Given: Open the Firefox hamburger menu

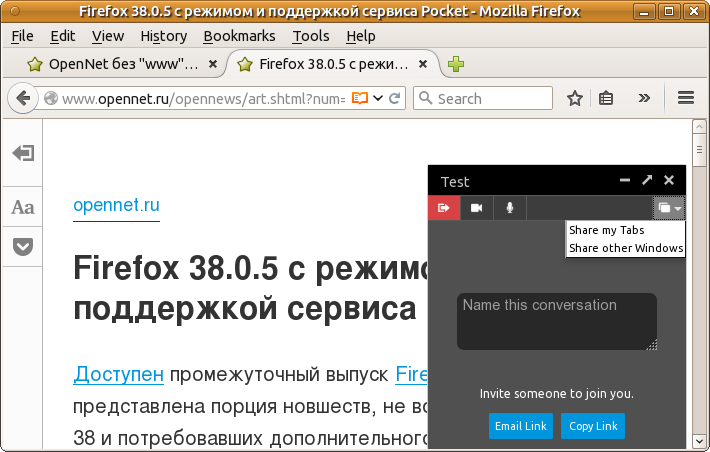Looking at the screenshot, I should (686, 98).
